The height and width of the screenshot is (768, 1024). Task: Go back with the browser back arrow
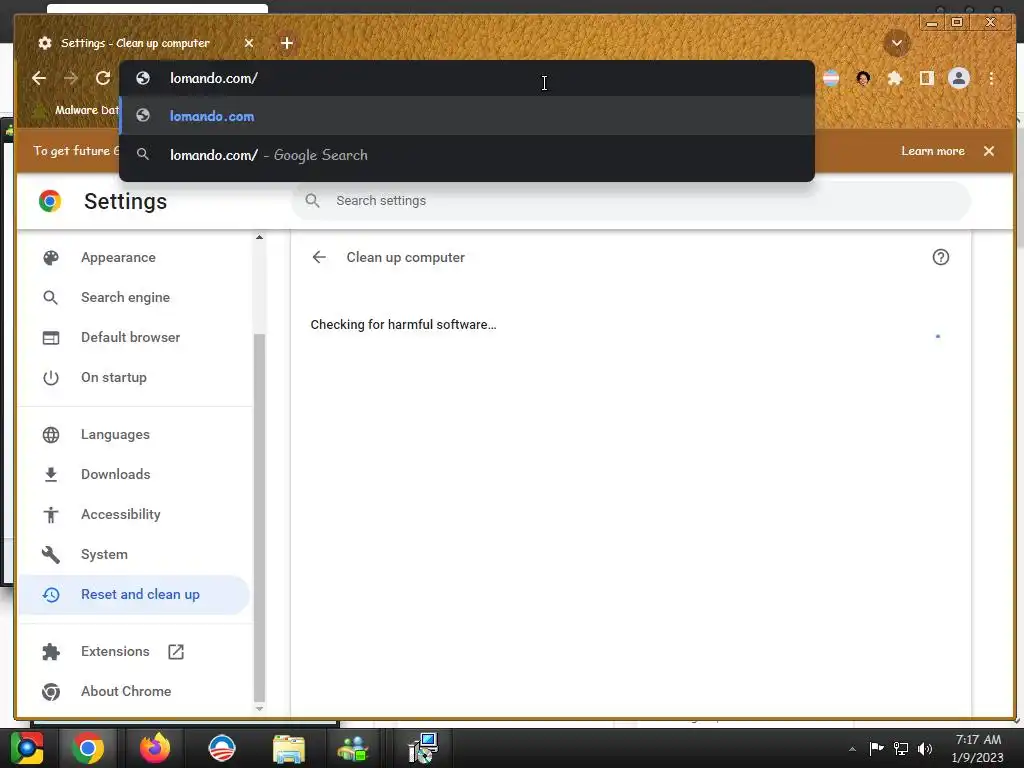point(39,78)
